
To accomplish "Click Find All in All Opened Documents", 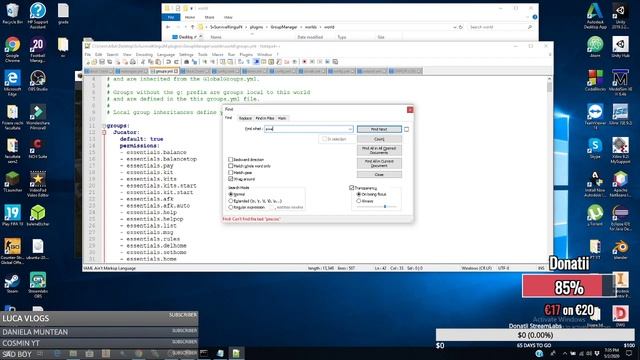I will (379, 150).
